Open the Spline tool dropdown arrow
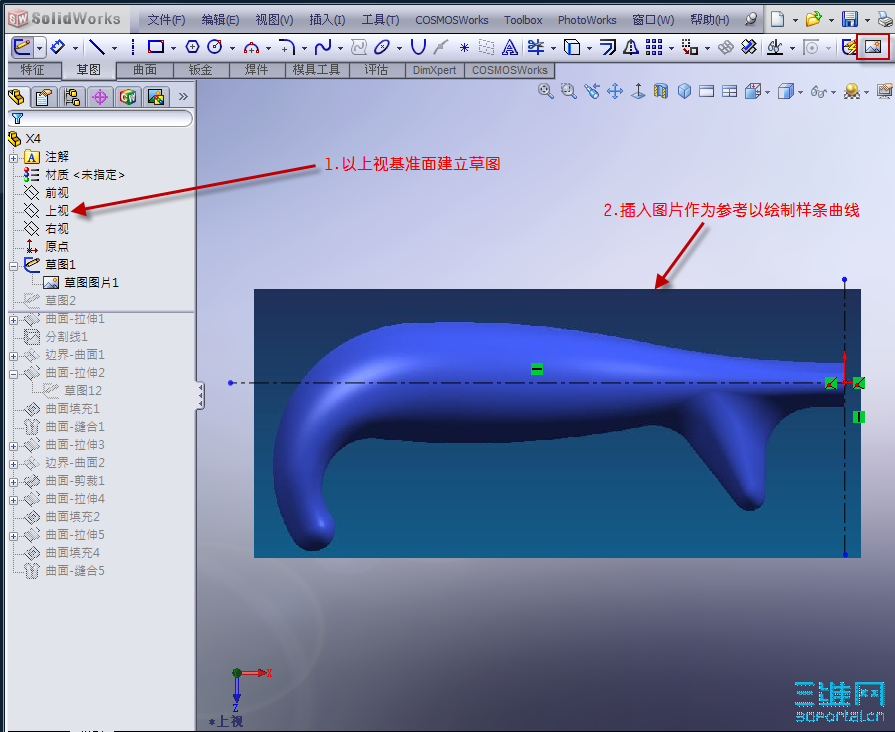895x732 pixels. [340, 48]
